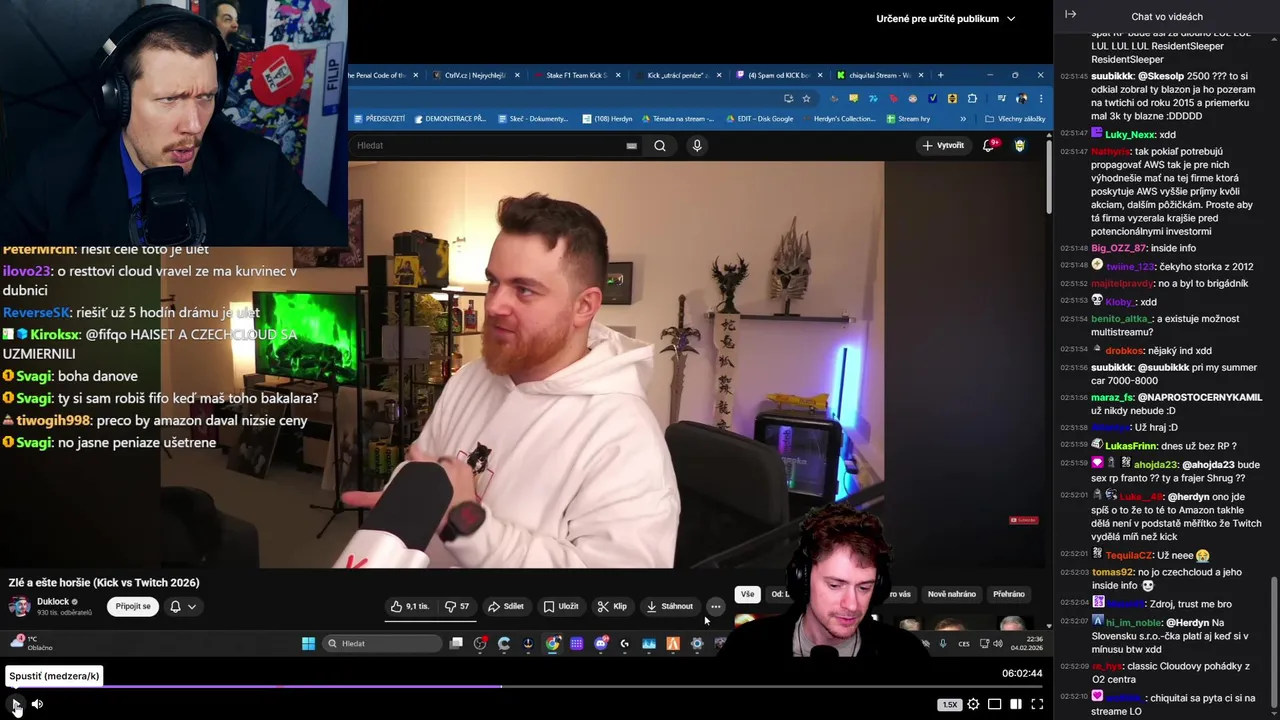Viewport: 1280px width, 720px height.
Task: Like the Duklock video (9,1 tis.)
Action: [x=409, y=606]
